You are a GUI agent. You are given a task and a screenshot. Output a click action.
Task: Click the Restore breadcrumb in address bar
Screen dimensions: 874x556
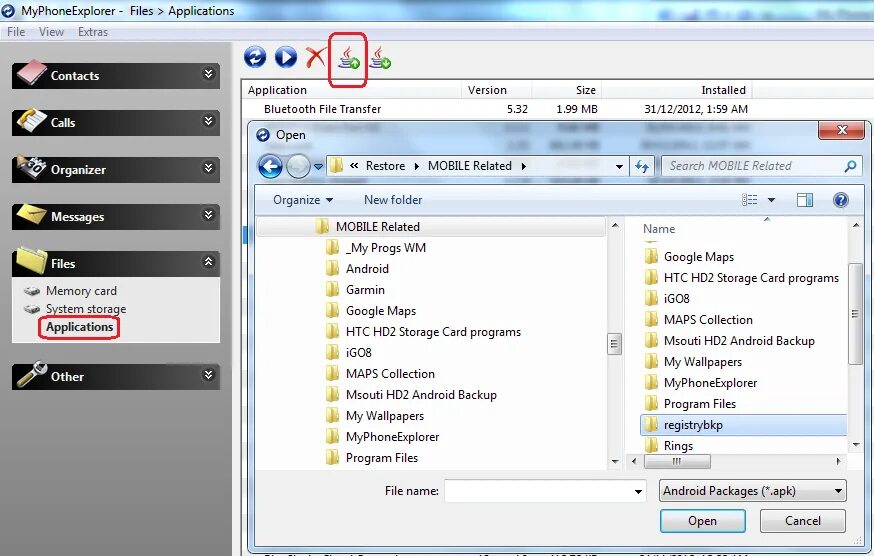point(385,166)
